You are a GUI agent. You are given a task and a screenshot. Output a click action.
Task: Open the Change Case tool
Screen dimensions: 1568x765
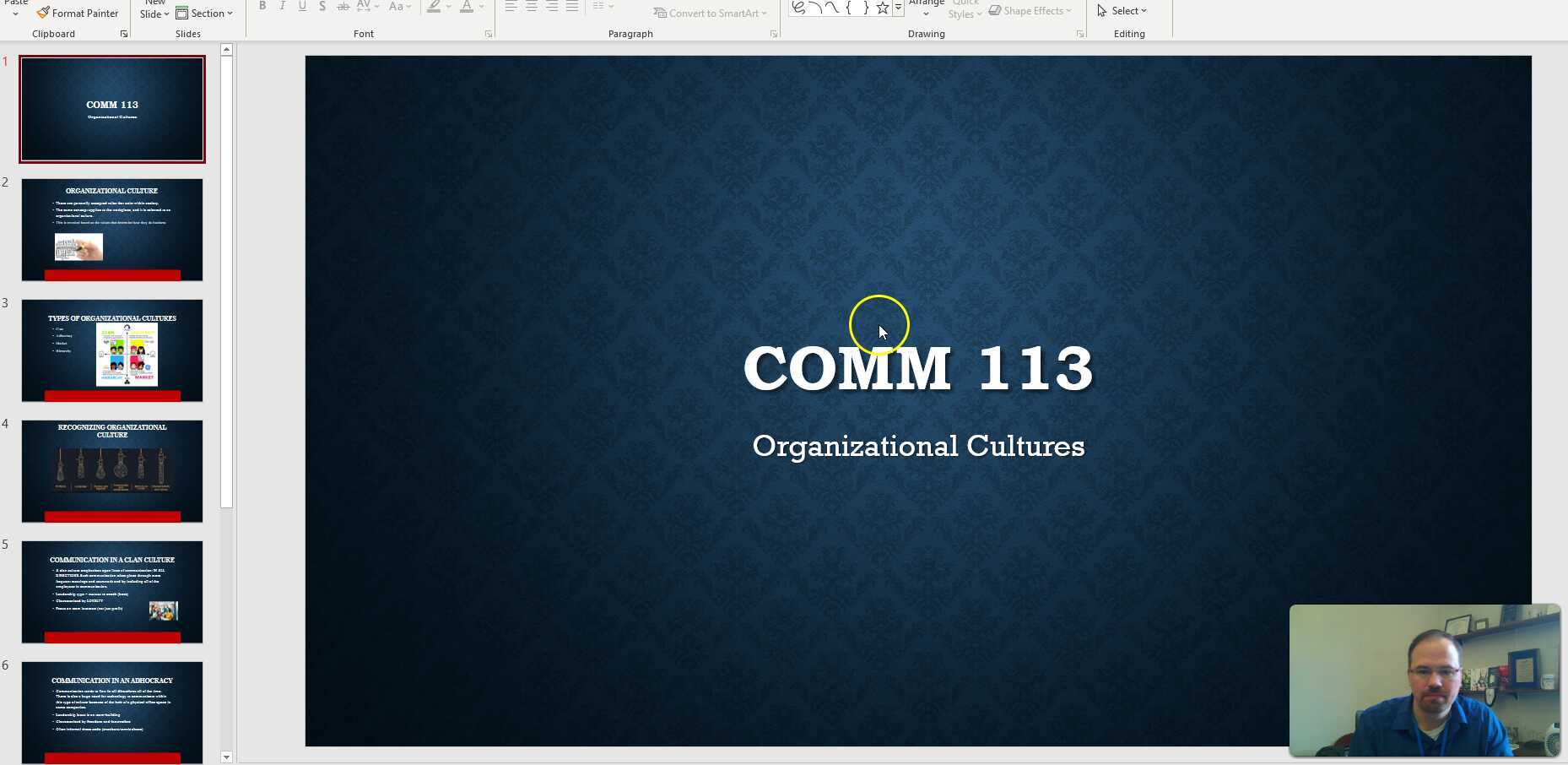coord(394,7)
